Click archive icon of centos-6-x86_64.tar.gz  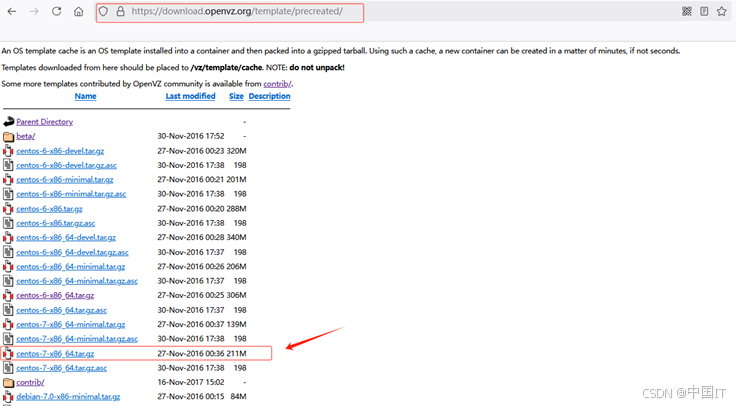[8, 296]
